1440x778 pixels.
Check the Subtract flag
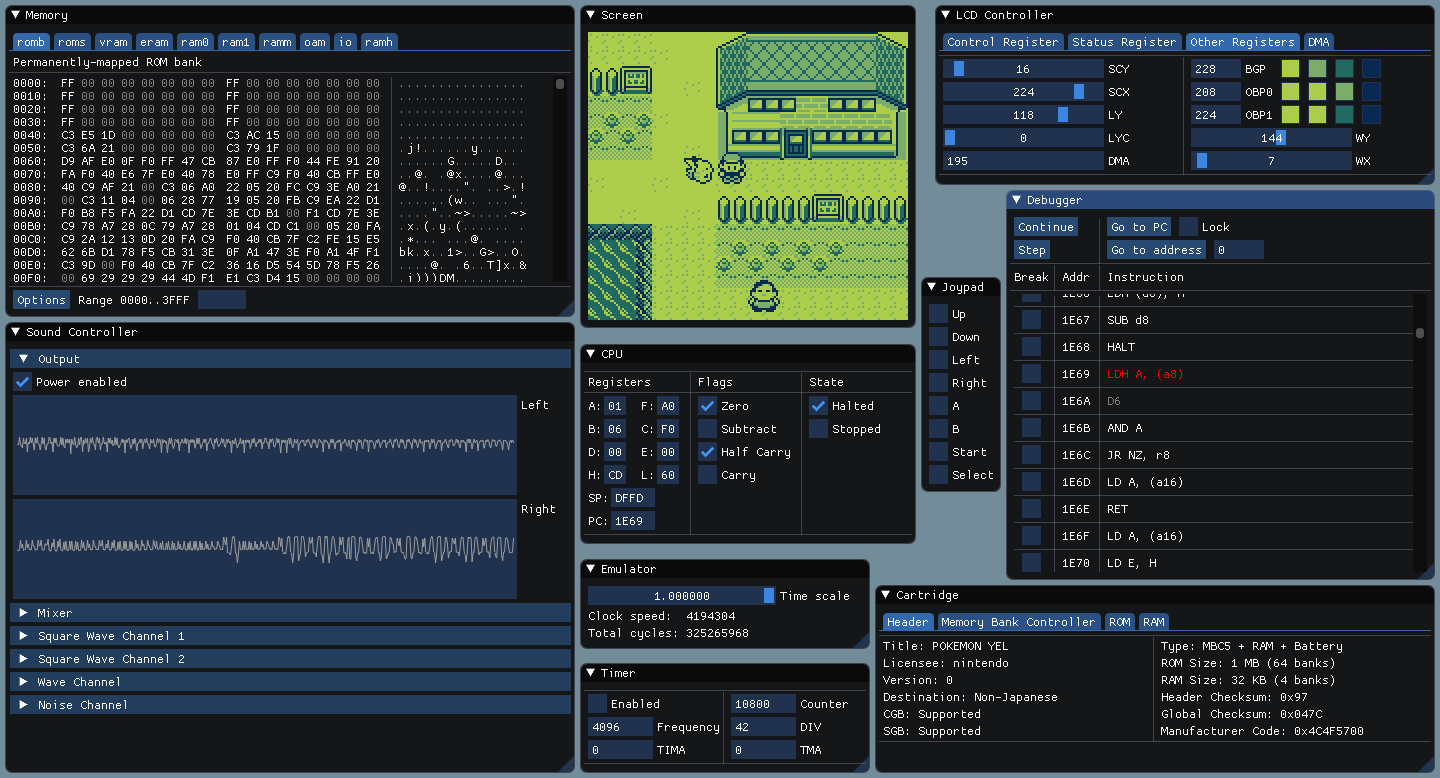(707, 429)
